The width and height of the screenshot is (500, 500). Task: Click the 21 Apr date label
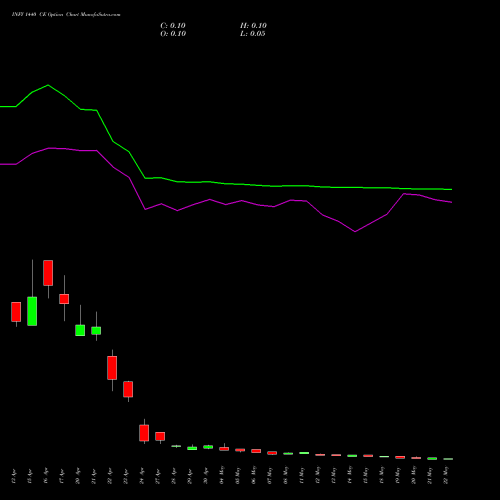(94, 476)
